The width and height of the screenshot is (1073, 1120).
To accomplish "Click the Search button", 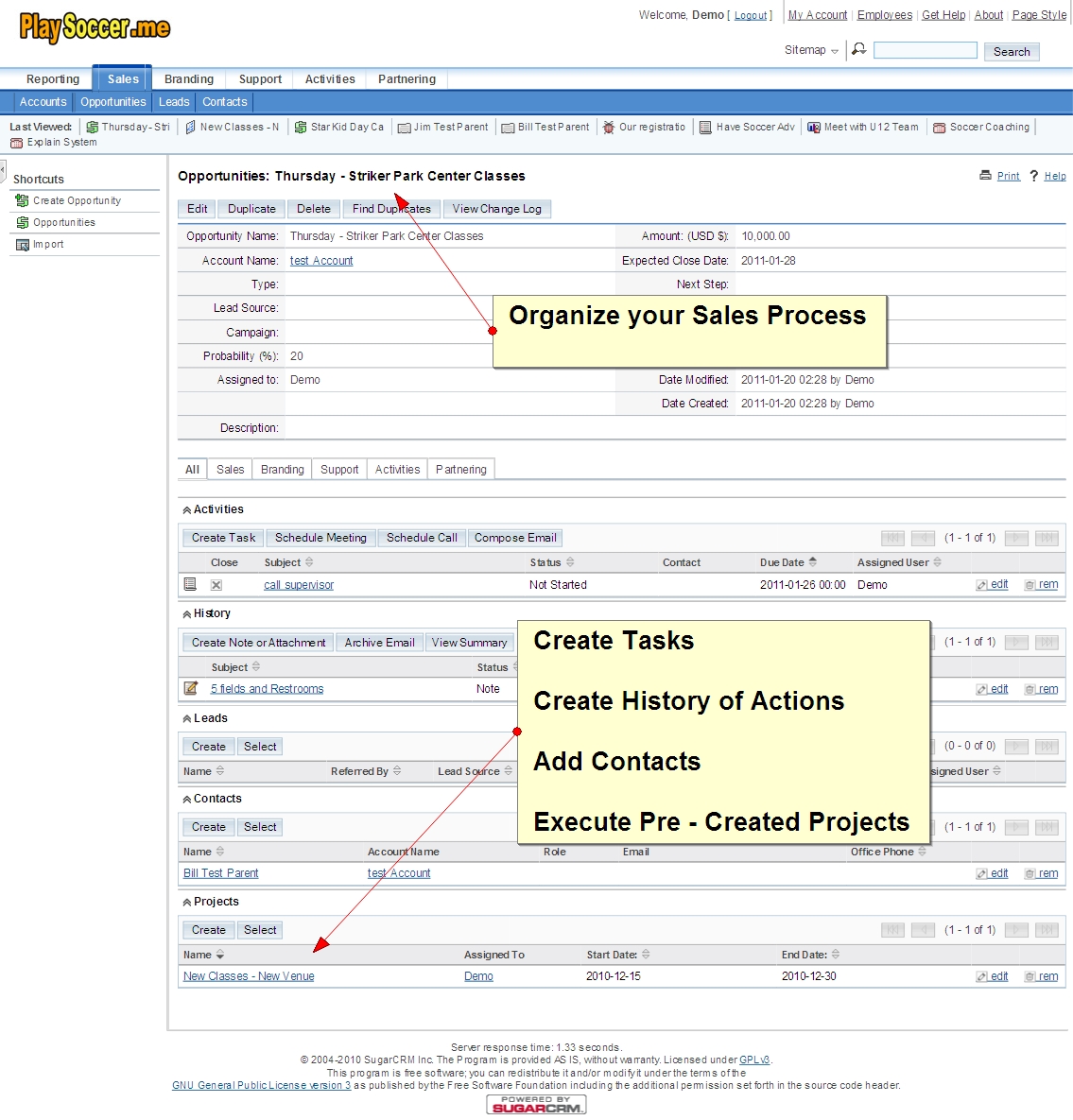I will point(1012,51).
